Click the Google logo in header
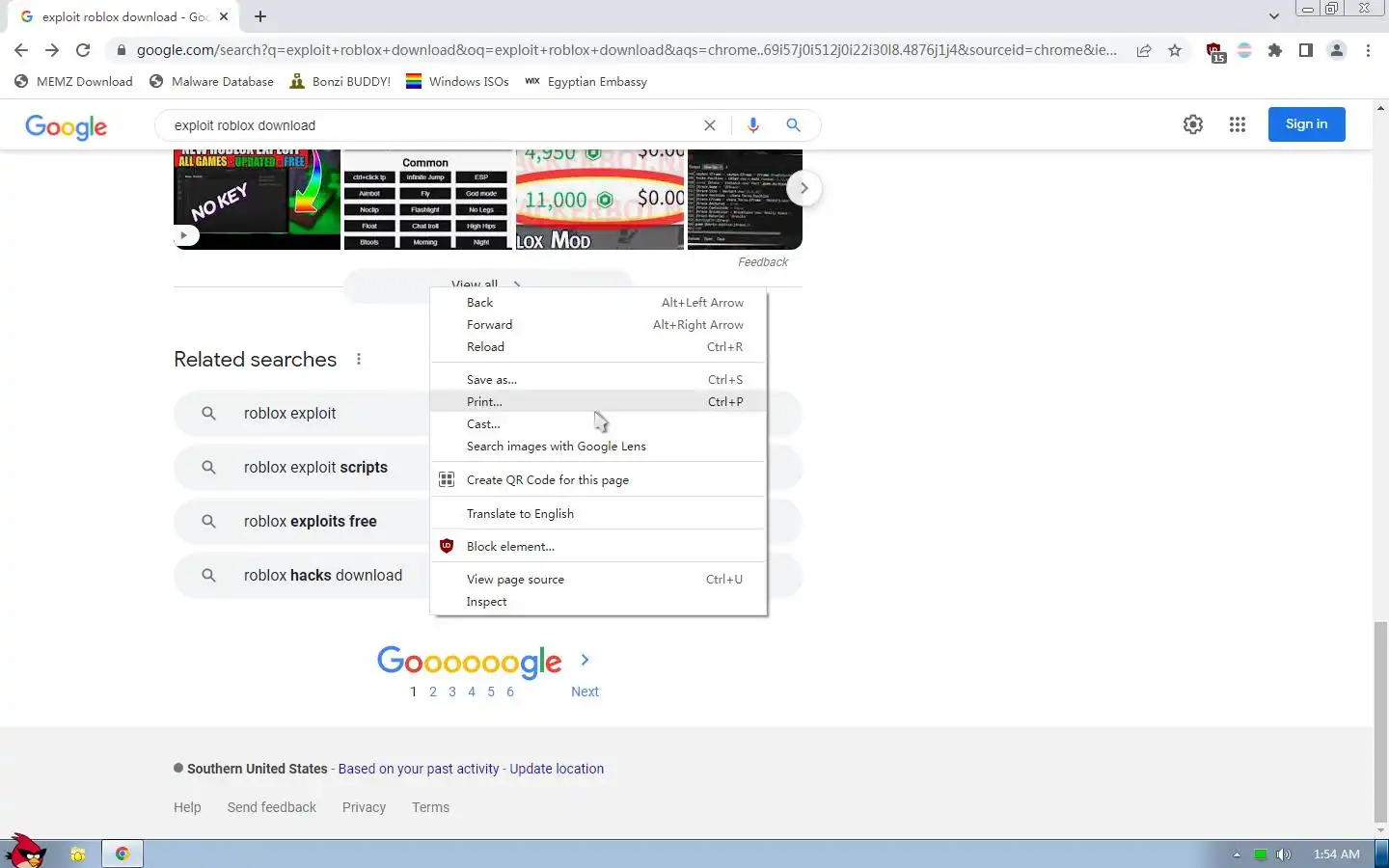Viewport: 1389px width, 868px height. (66, 127)
